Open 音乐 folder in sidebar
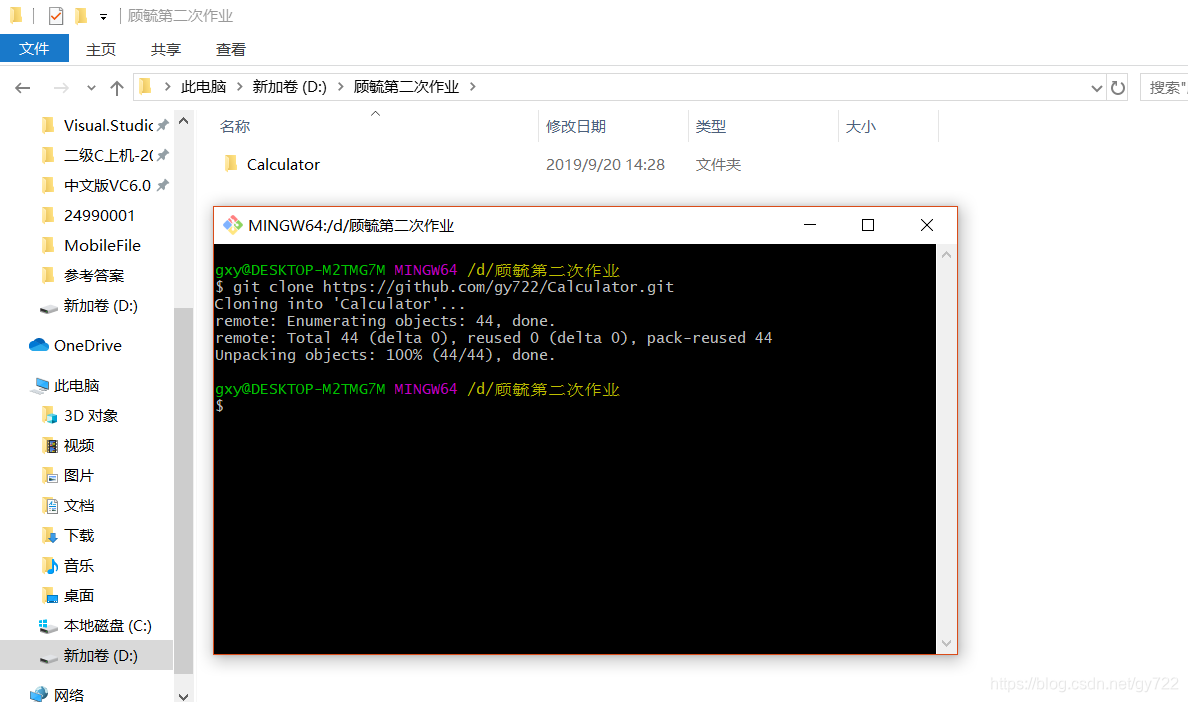Image resolution: width=1188 pixels, height=702 pixels. [78, 566]
